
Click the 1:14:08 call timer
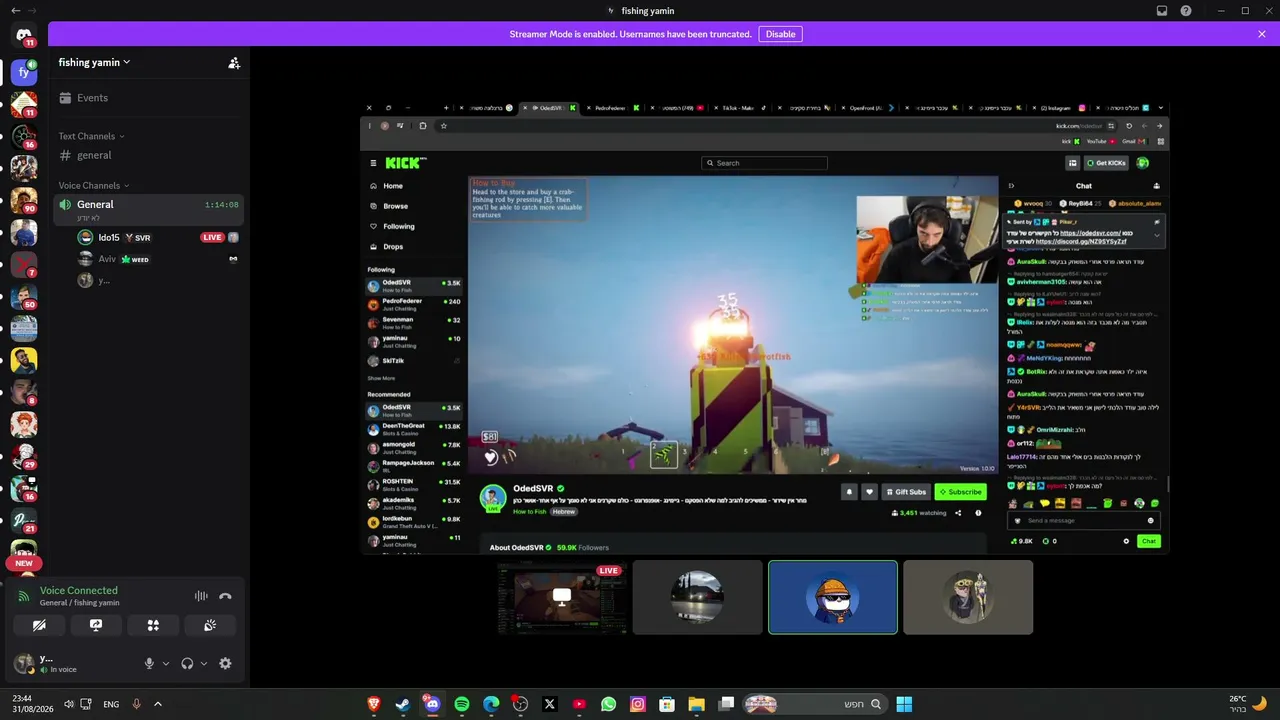[221, 205]
